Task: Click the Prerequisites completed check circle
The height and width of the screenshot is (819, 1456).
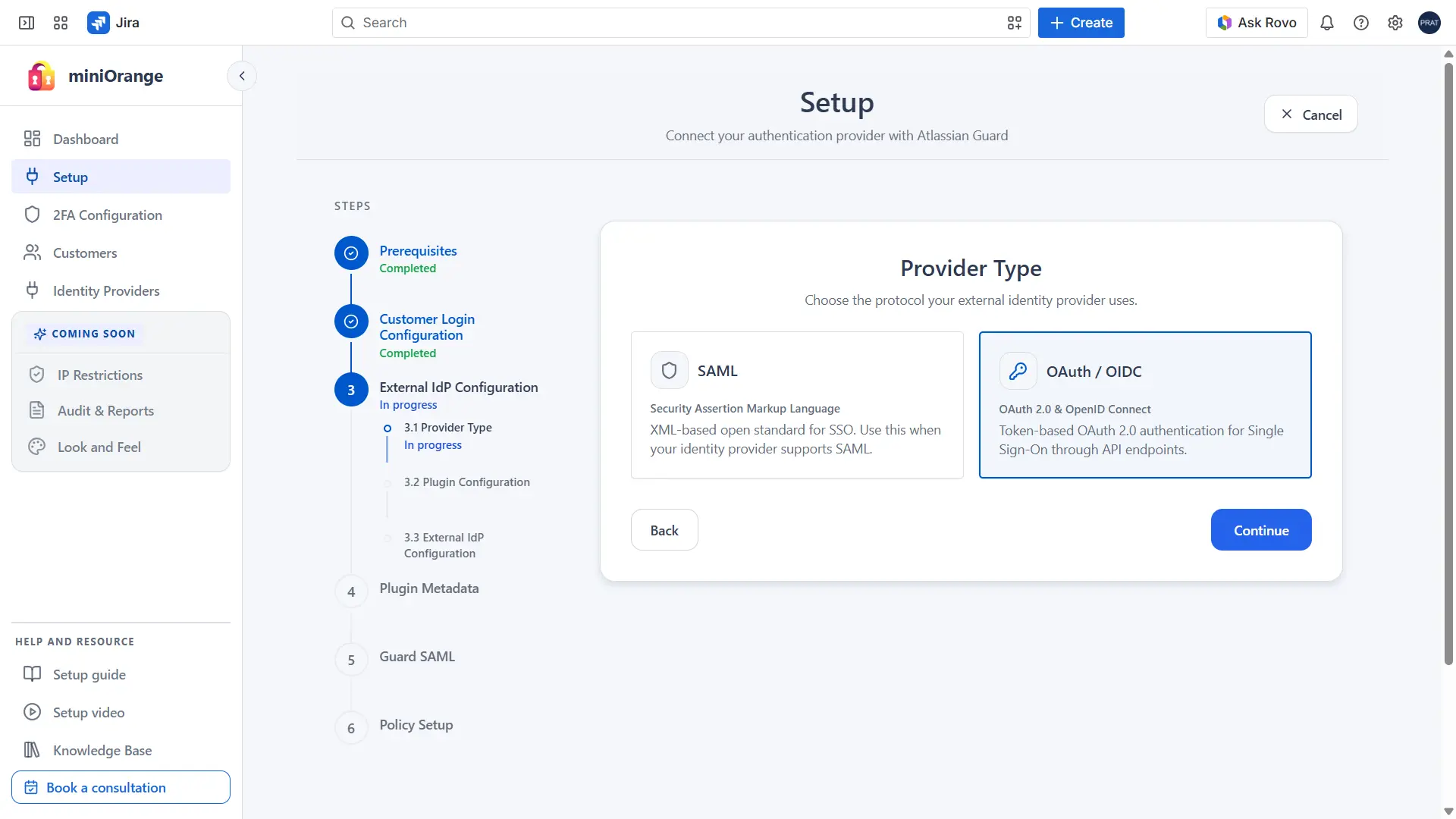Action: [351, 253]
